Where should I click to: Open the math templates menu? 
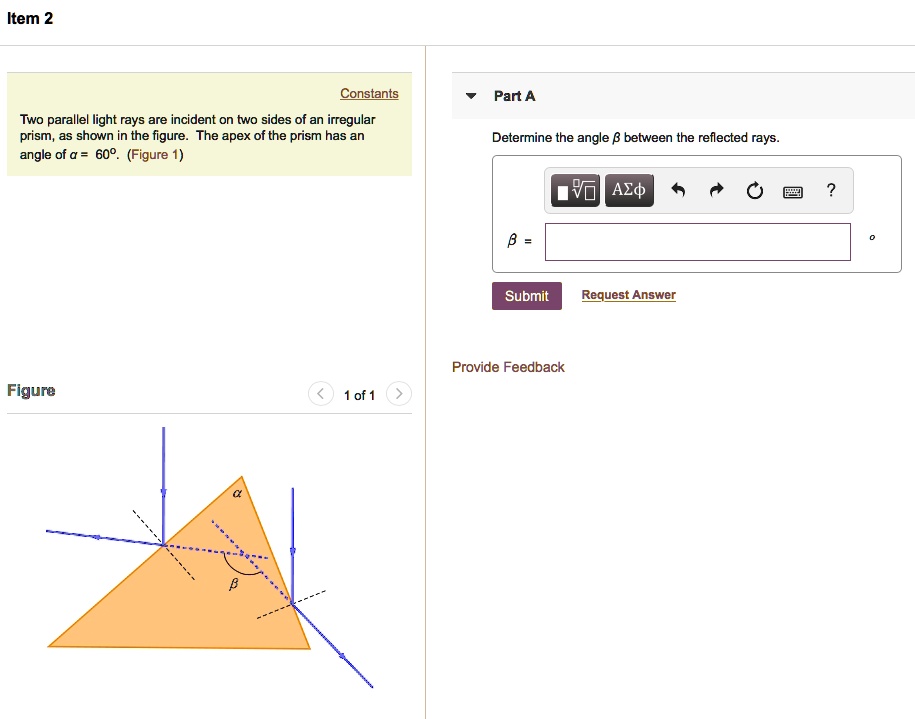(x=574, y=190)
